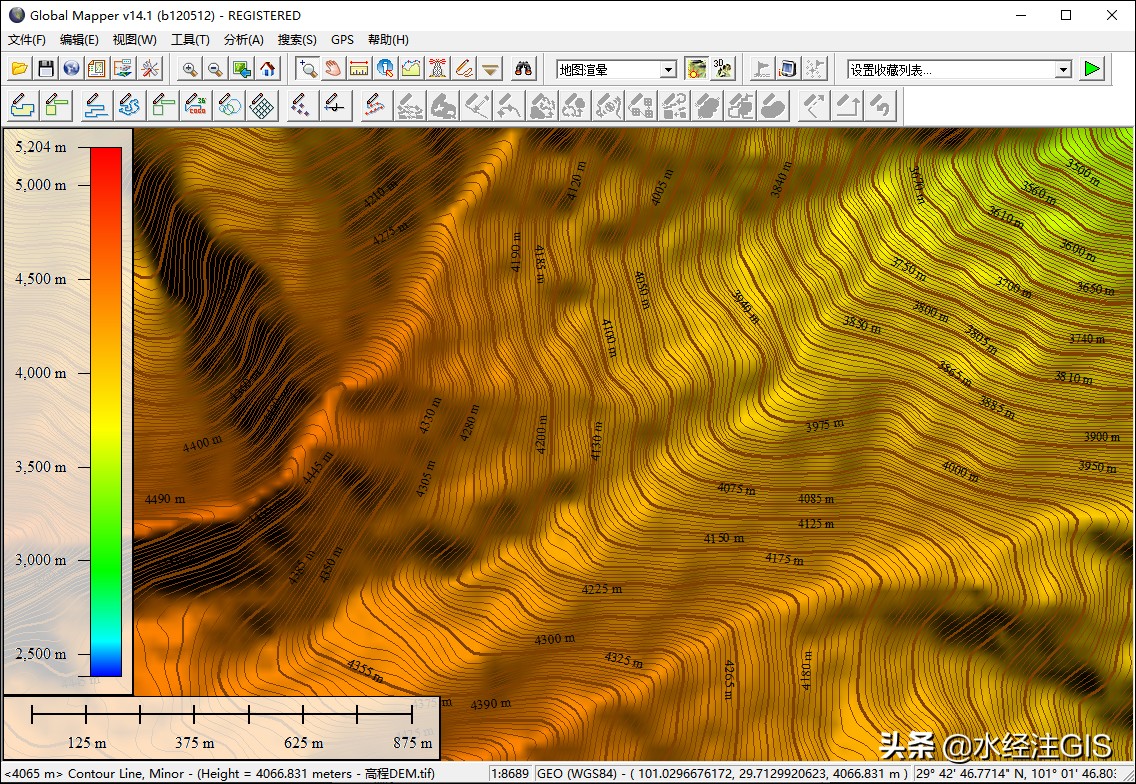Open the binoculars search tool
Viewport: 1136px width, 784px height.
pyautogui.click(x=523, y=69)
